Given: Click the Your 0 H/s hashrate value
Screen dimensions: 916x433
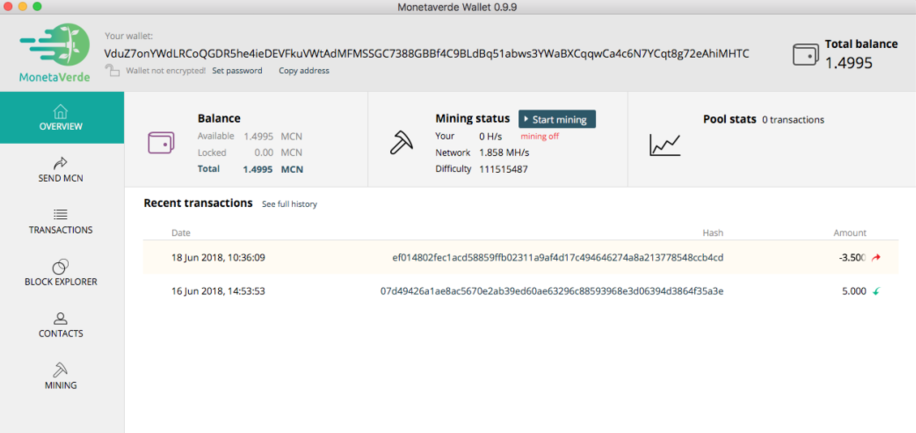Looking at the screenshot, I should tap(491, 136).
